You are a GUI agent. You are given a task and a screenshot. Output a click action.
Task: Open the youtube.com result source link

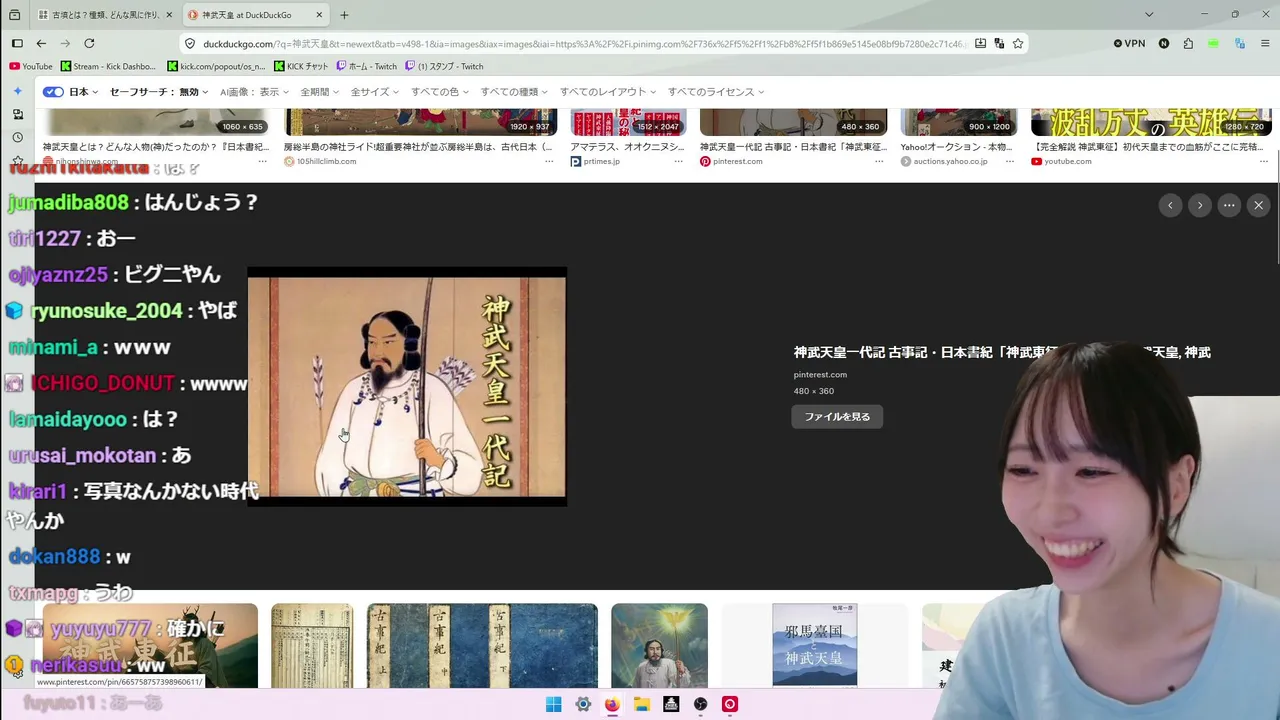tap(1062, 161)
